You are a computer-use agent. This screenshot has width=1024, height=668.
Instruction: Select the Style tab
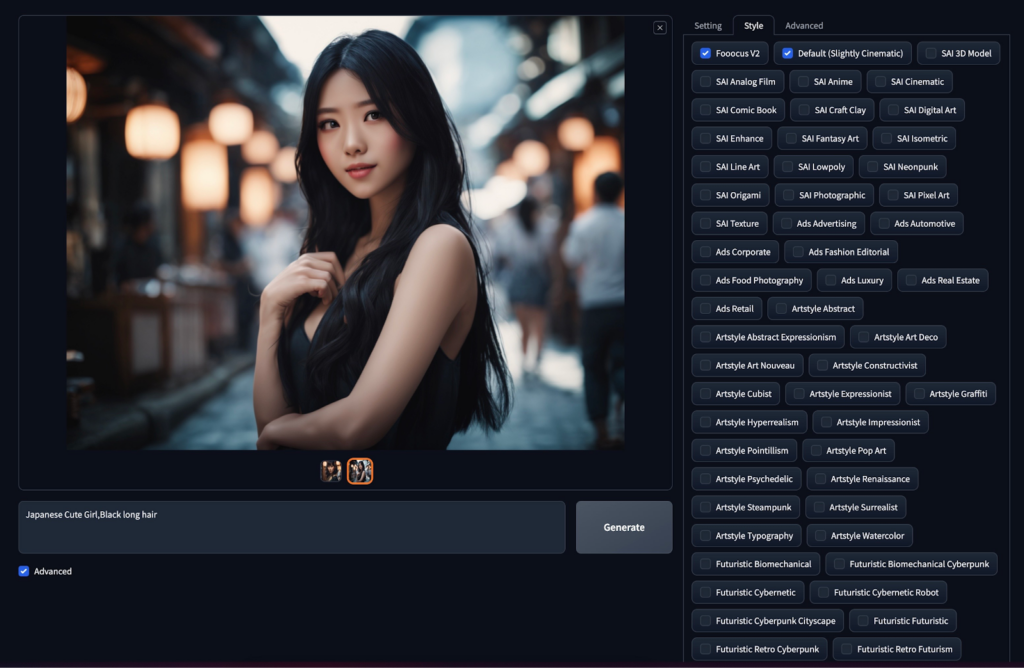coord(753,26)
